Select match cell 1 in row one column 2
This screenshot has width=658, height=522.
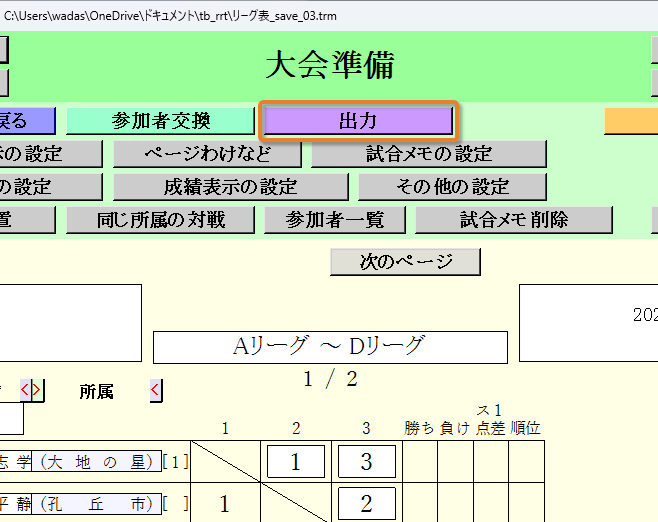[x=296, y=461]
